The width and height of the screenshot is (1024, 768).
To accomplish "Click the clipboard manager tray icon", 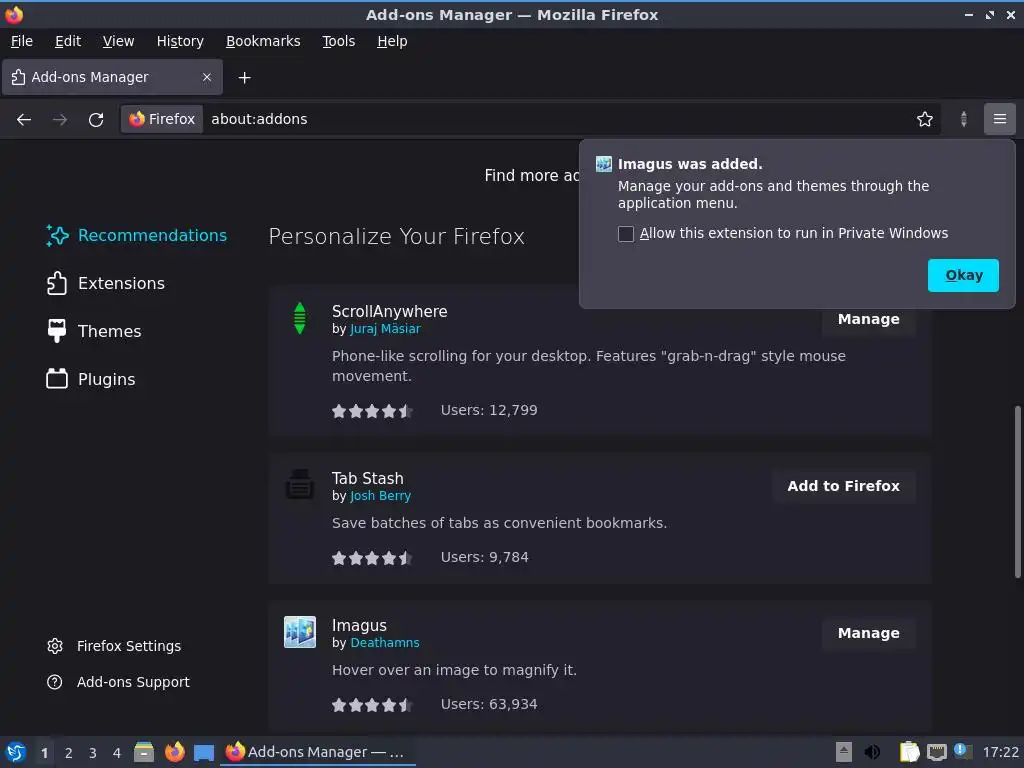I will (x=909, y=752).
